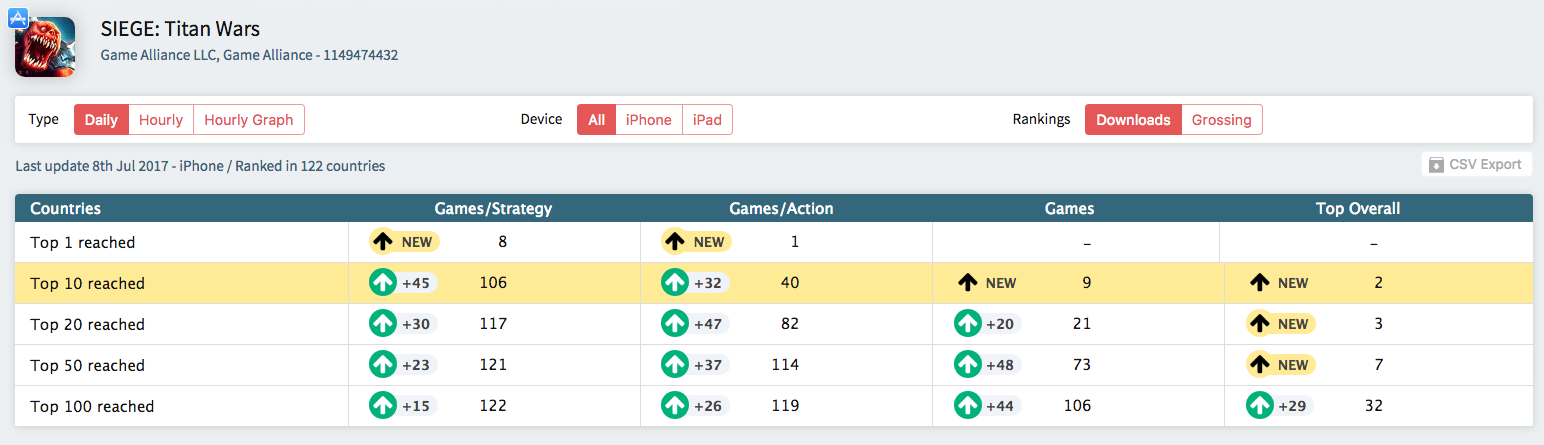Open Game Alliance LLC publisher link
Viewport: 1544px width, 445px height.
click(x=157, y=55)
